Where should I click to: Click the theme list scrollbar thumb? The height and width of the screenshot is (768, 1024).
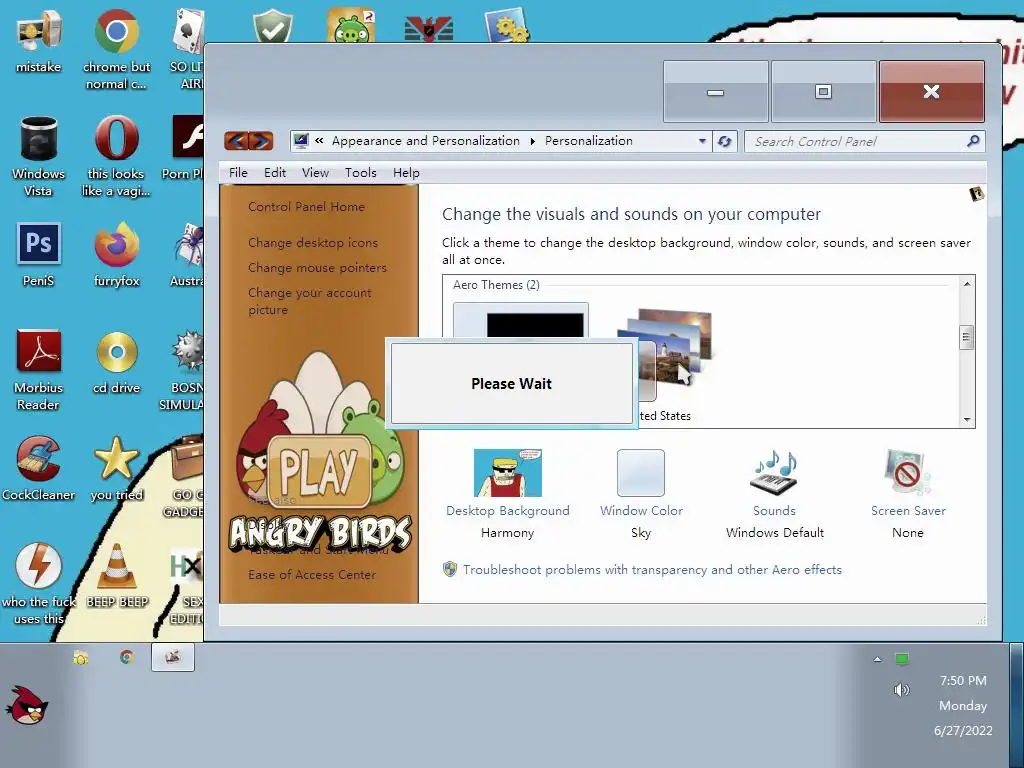coord(967,337)
